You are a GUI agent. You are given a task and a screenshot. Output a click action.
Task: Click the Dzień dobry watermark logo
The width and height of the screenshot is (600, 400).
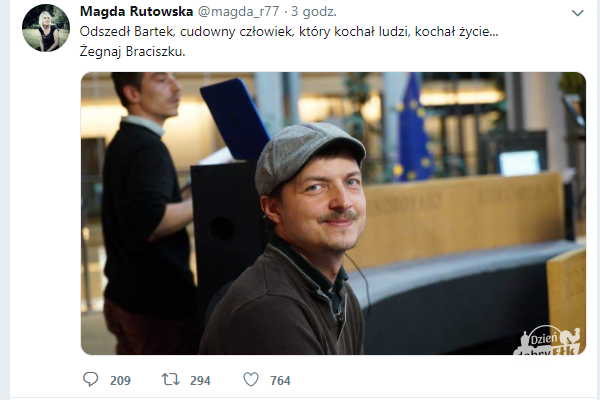click(x=548, y=341)
